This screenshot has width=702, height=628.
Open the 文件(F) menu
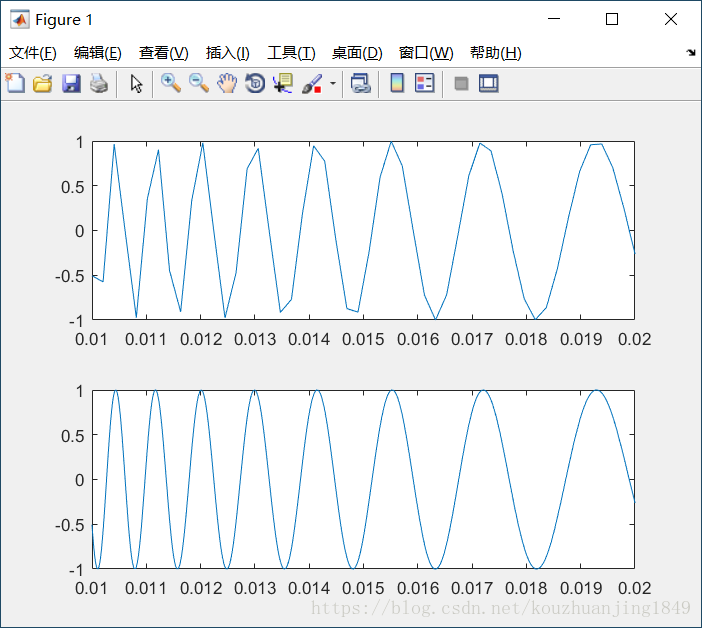click(33, 53)
